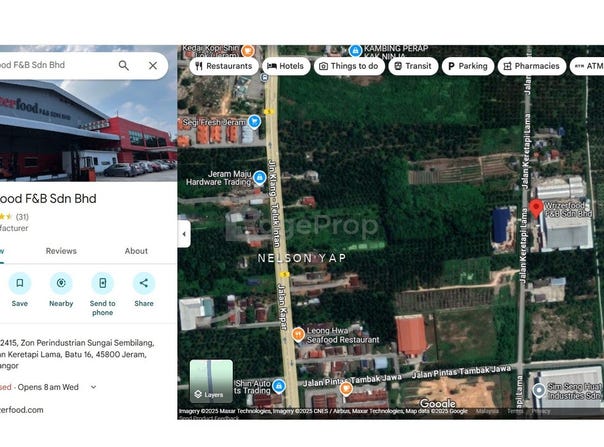Select the Parking filter chip

click(468, 66)
